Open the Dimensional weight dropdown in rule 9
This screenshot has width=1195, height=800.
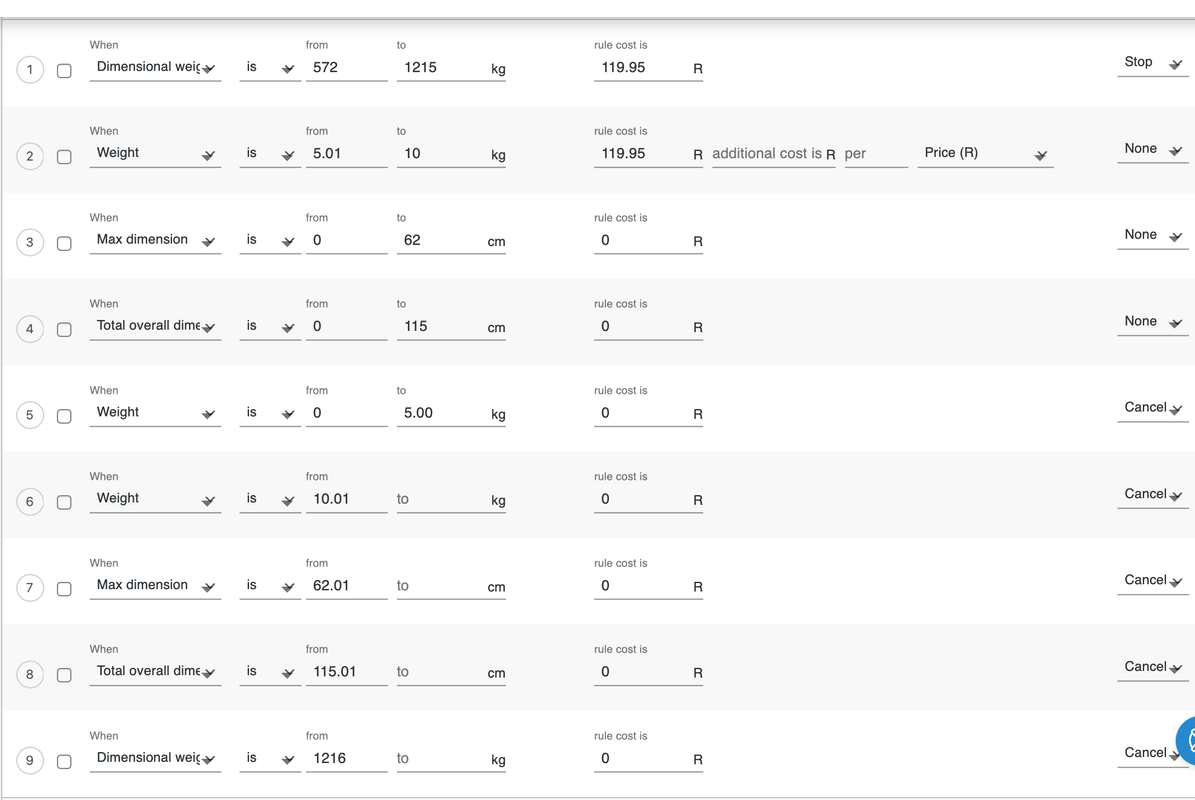pyautogui.click(x=155, y=759)
